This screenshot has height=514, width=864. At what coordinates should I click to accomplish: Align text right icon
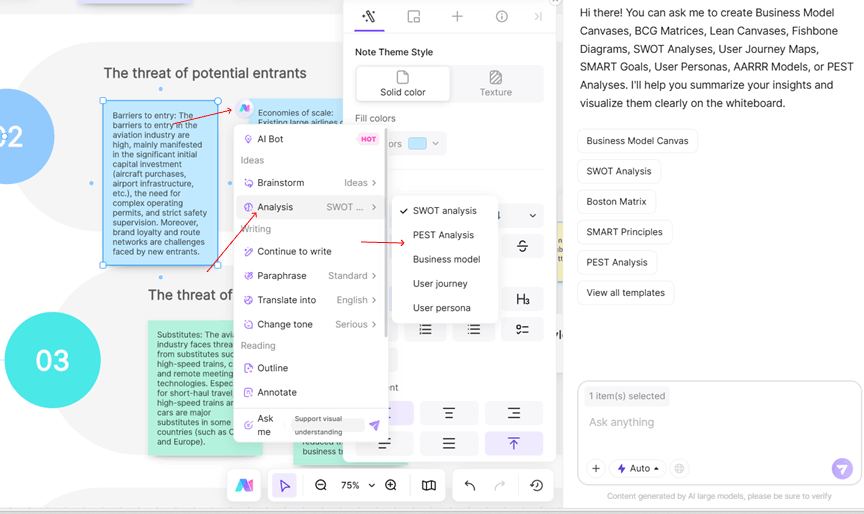click(514, 413)
